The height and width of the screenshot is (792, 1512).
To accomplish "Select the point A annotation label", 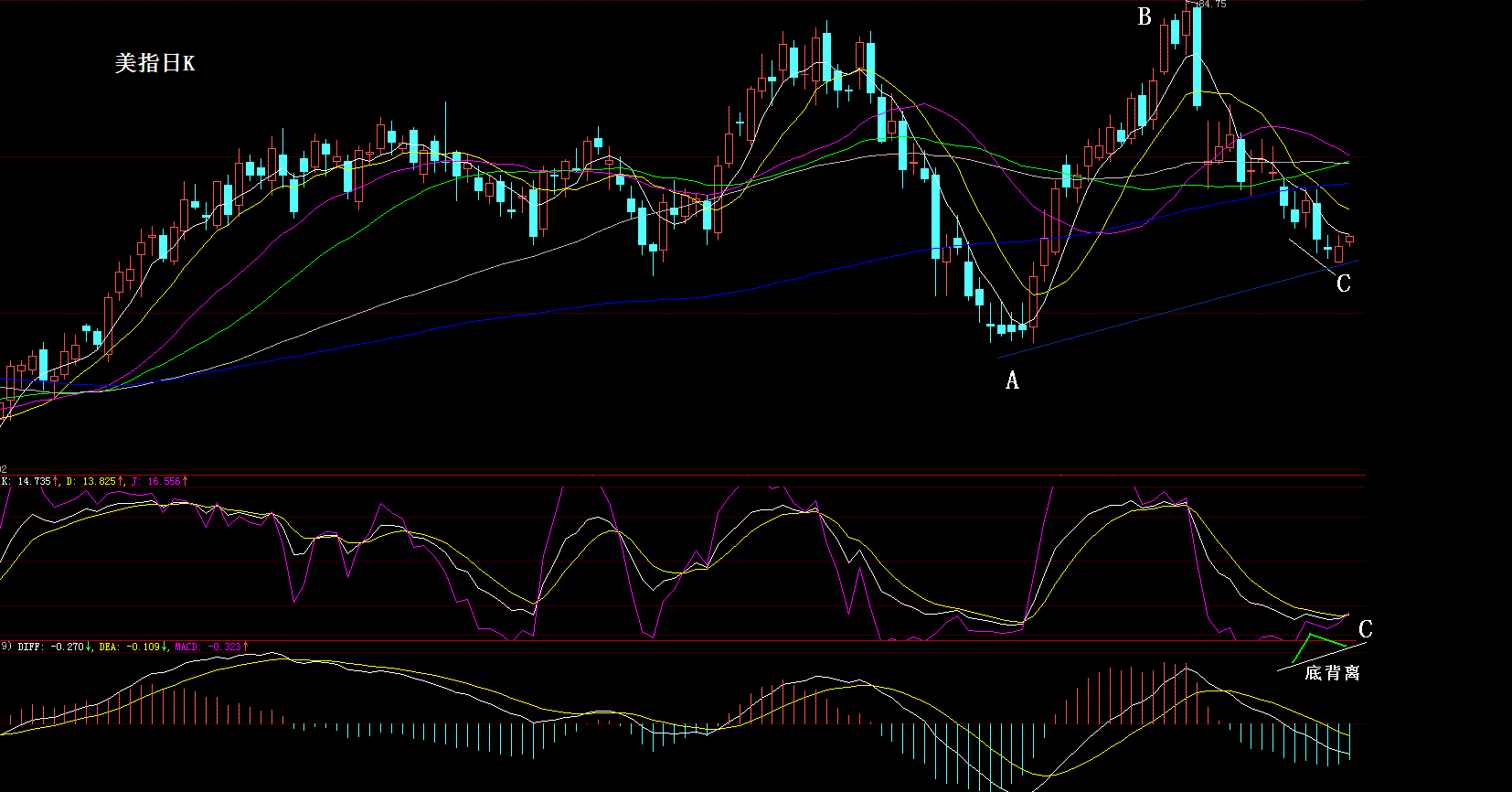I will 1012,380.
